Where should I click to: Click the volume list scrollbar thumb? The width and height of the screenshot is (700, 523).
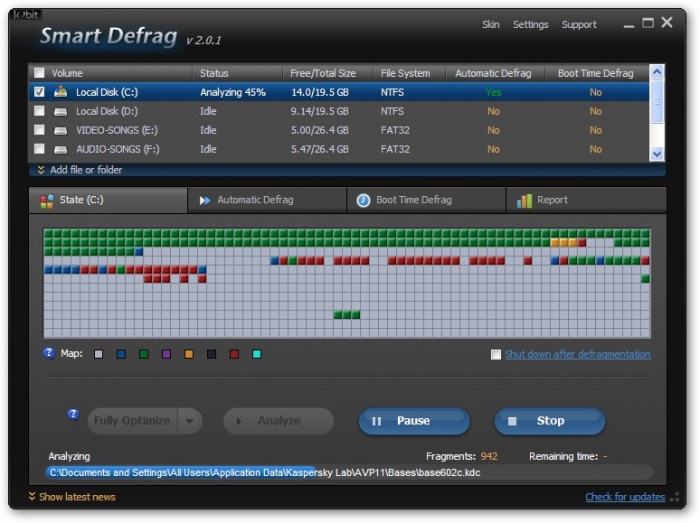click(x=657, y=101)
